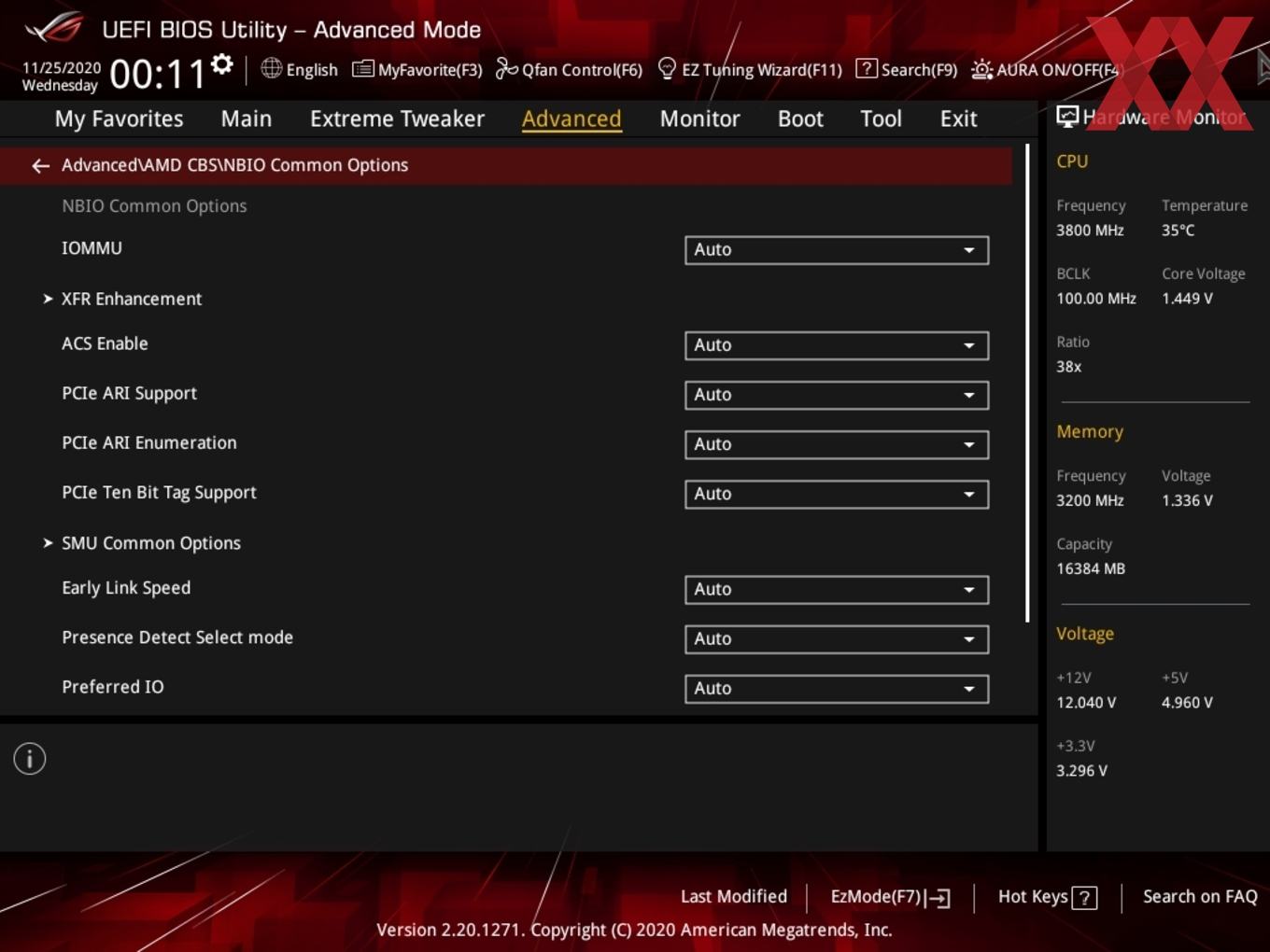Open clock settings gear icon
The image size is (1270, 952).
(221, 64)
